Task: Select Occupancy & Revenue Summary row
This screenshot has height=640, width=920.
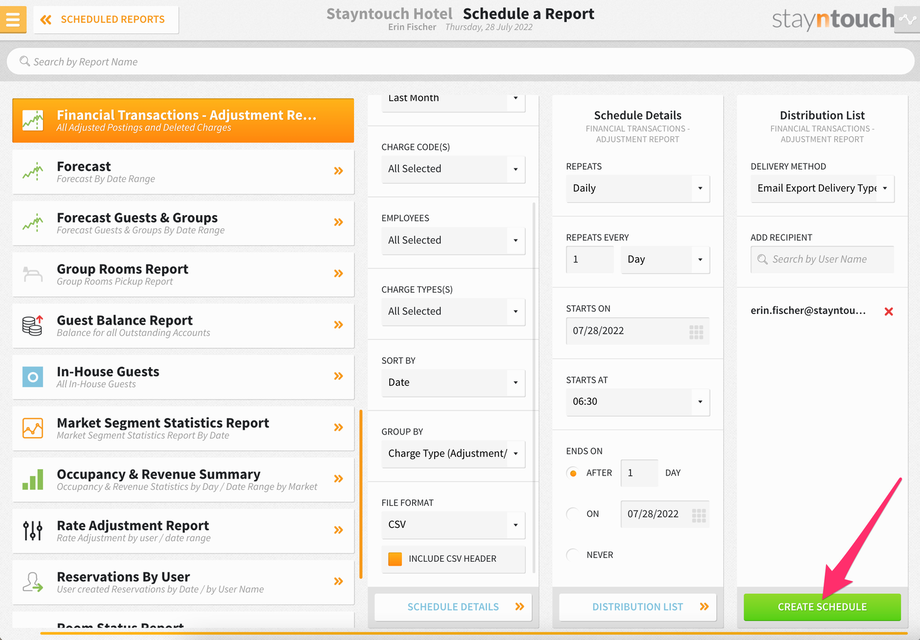Action: coord(183,480)
